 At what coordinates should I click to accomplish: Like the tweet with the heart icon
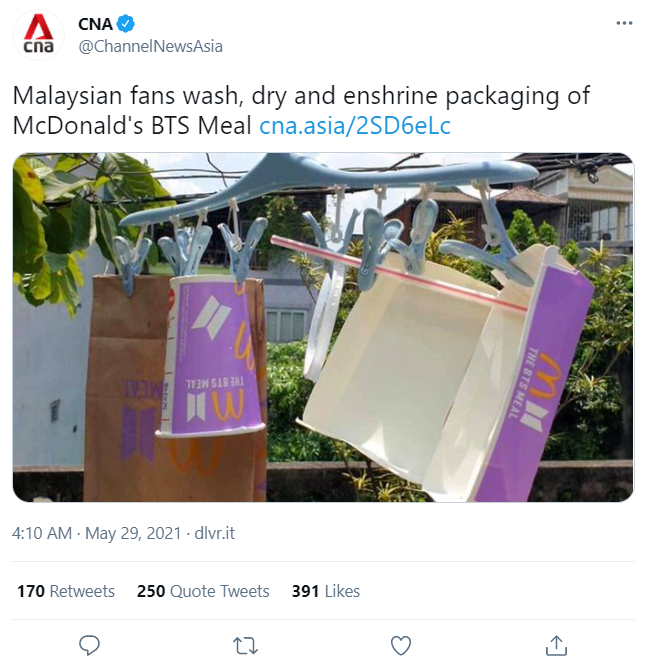401,646
